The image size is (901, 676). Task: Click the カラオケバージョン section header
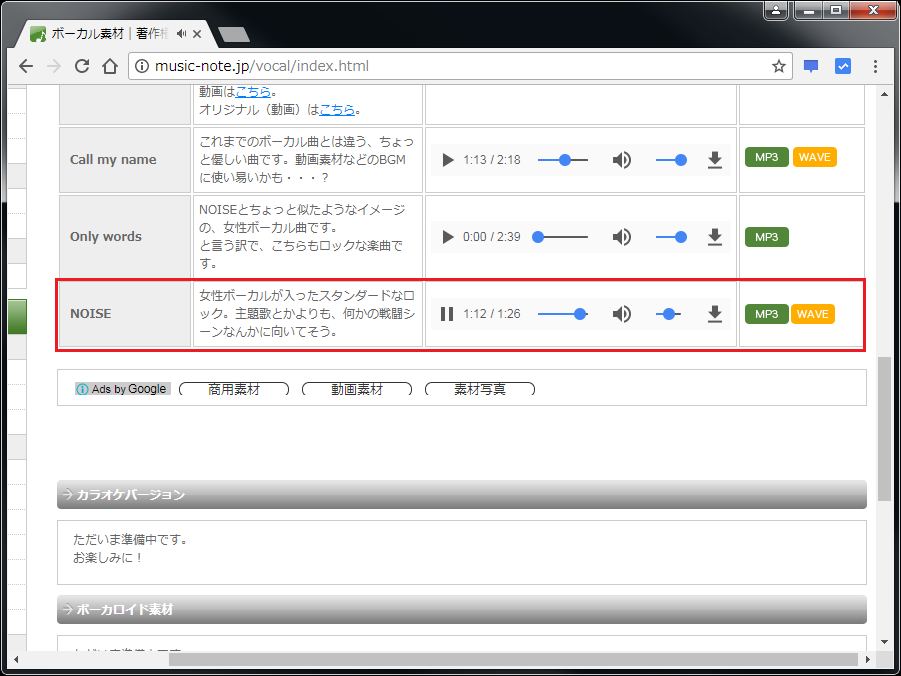pyautogui.click(x=461, y=494)
